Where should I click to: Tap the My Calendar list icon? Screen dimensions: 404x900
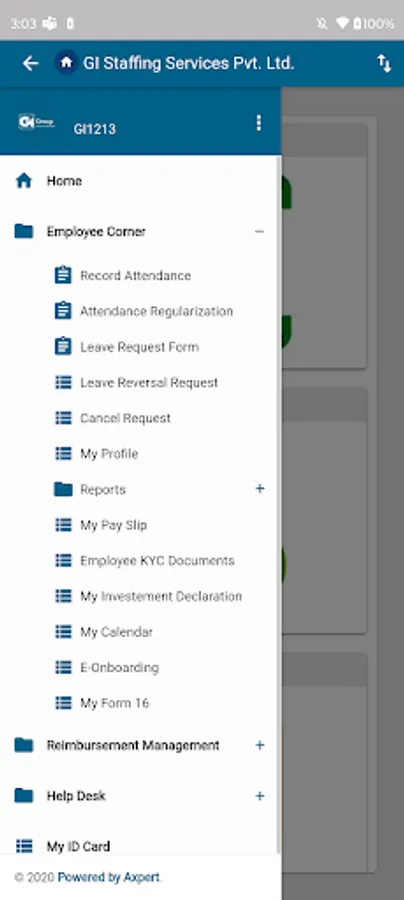[x=63, y=631]
